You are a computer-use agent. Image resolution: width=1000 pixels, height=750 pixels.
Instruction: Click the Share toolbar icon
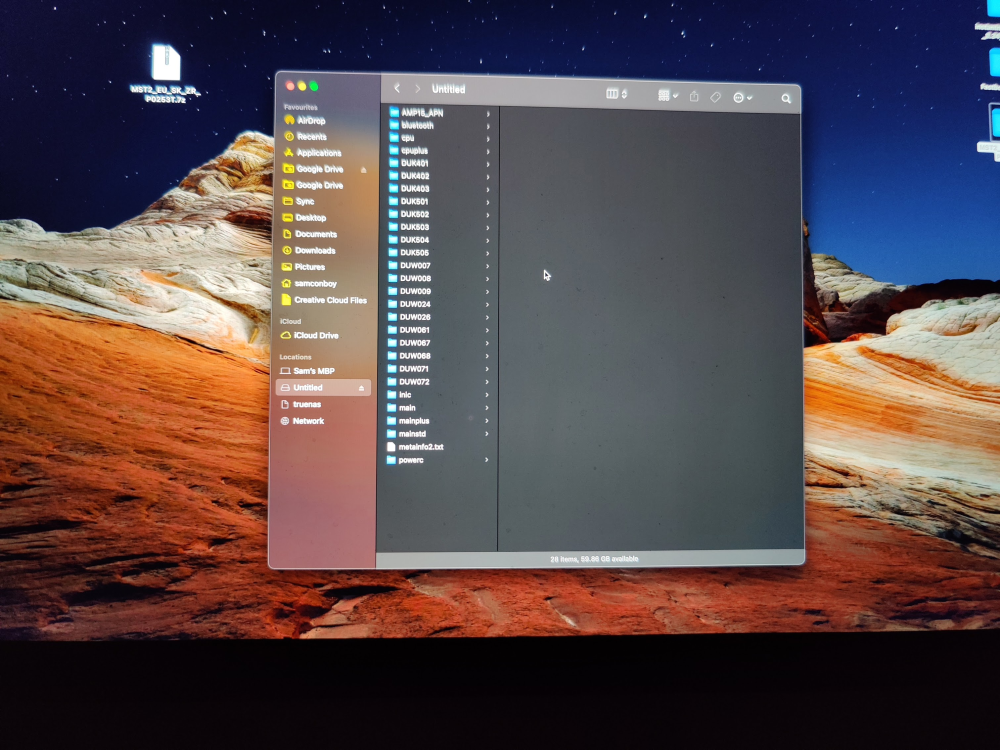694,96
